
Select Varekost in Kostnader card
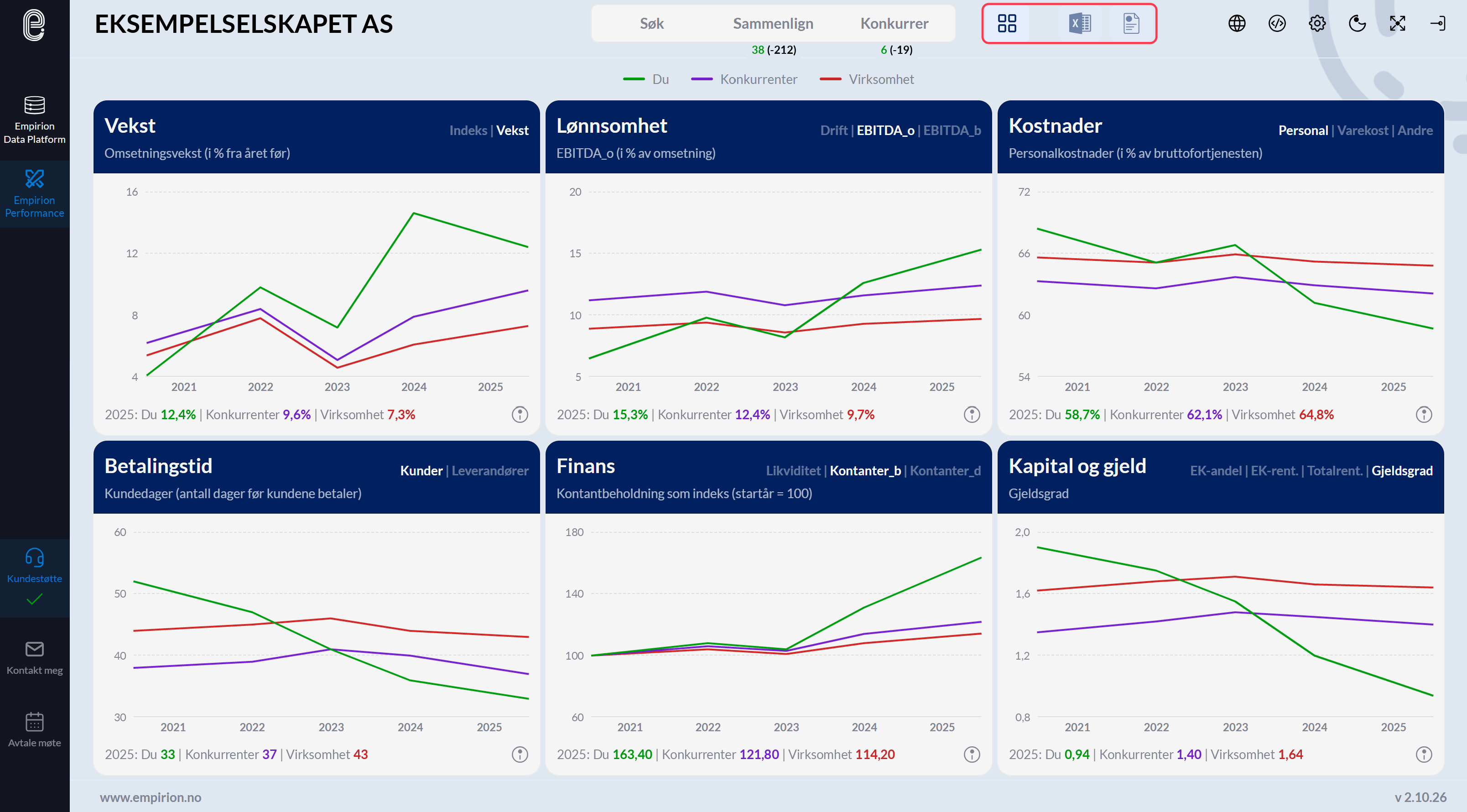tap(1362, 130)
